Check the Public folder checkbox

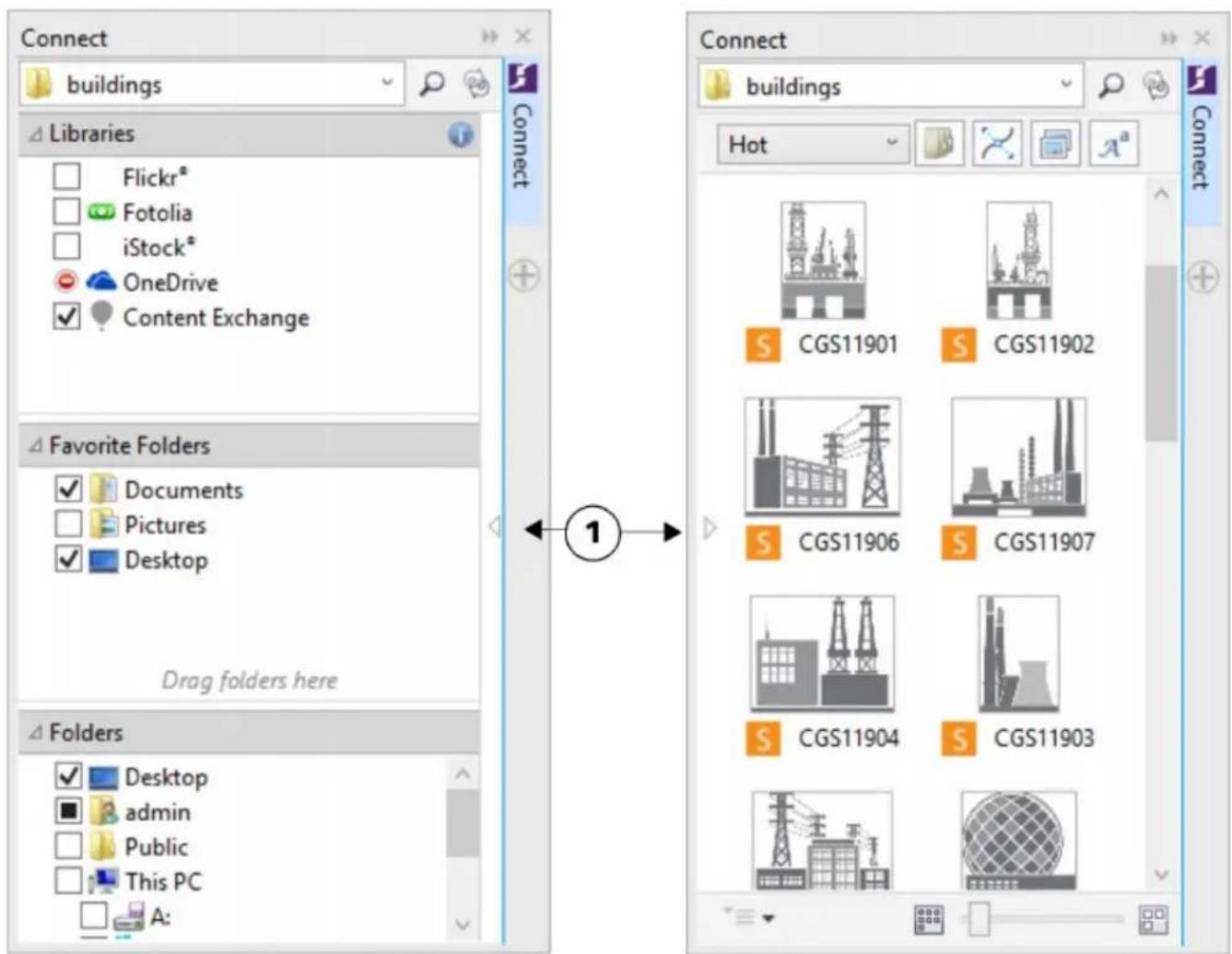[x=68, y=845]
